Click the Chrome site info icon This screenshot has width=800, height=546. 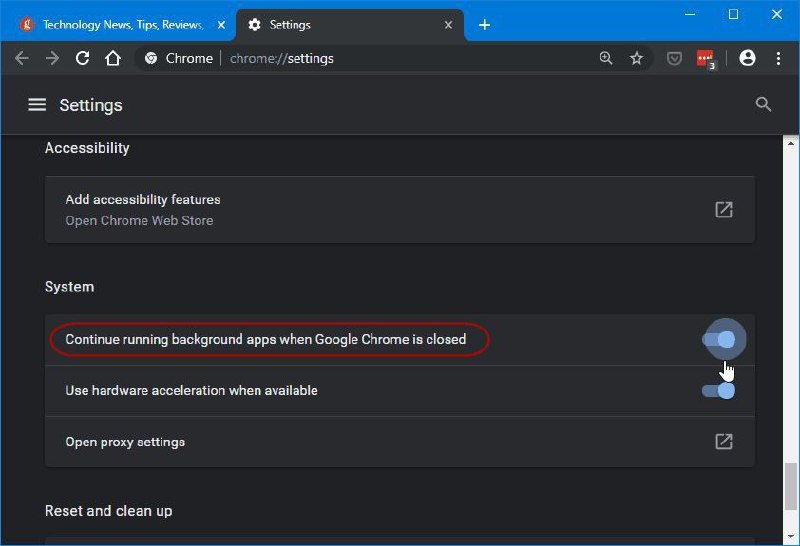tap(151, 59)
